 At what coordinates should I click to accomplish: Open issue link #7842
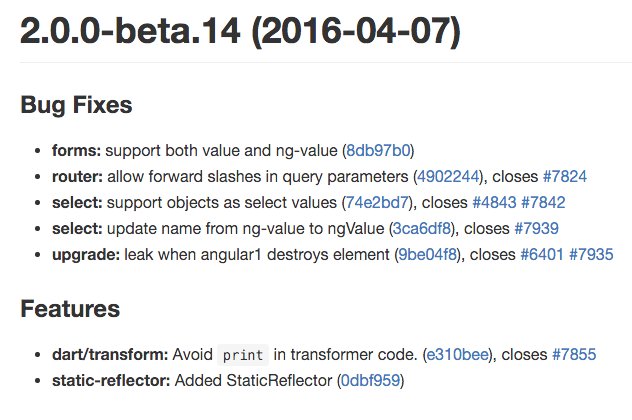pos(543,202)
